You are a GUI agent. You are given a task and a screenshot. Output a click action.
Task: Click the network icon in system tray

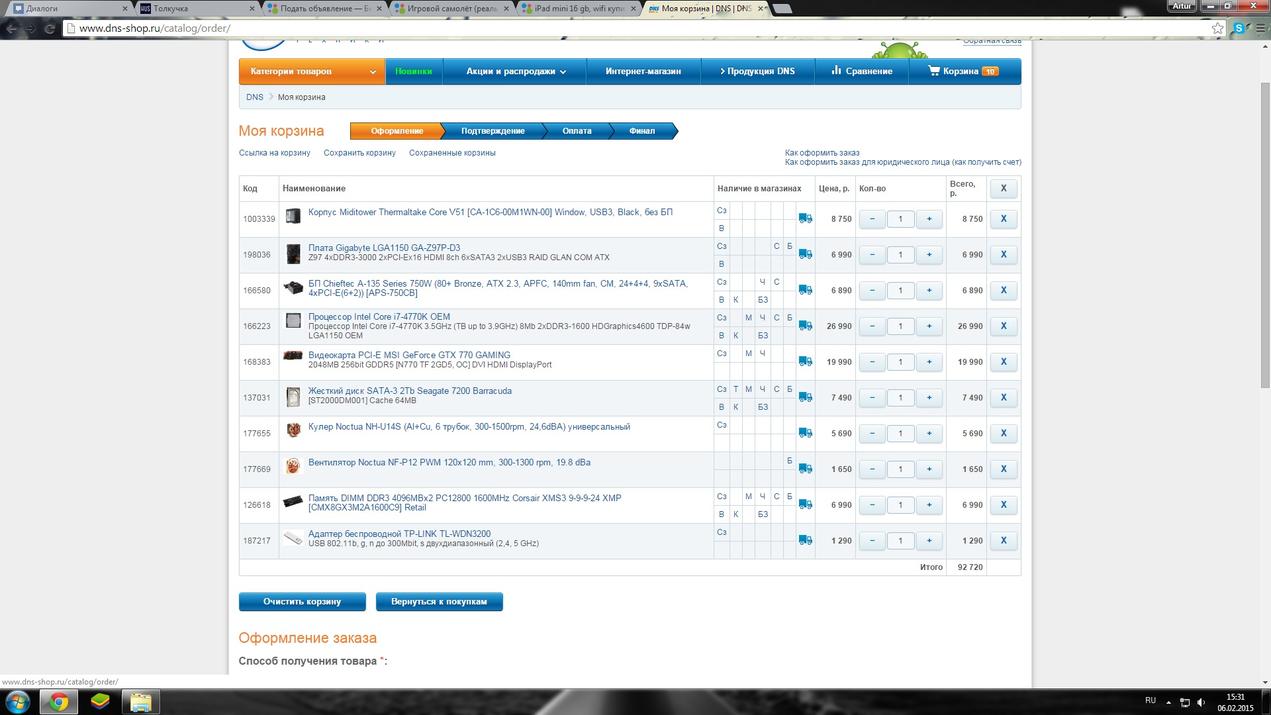(1185, 702)
